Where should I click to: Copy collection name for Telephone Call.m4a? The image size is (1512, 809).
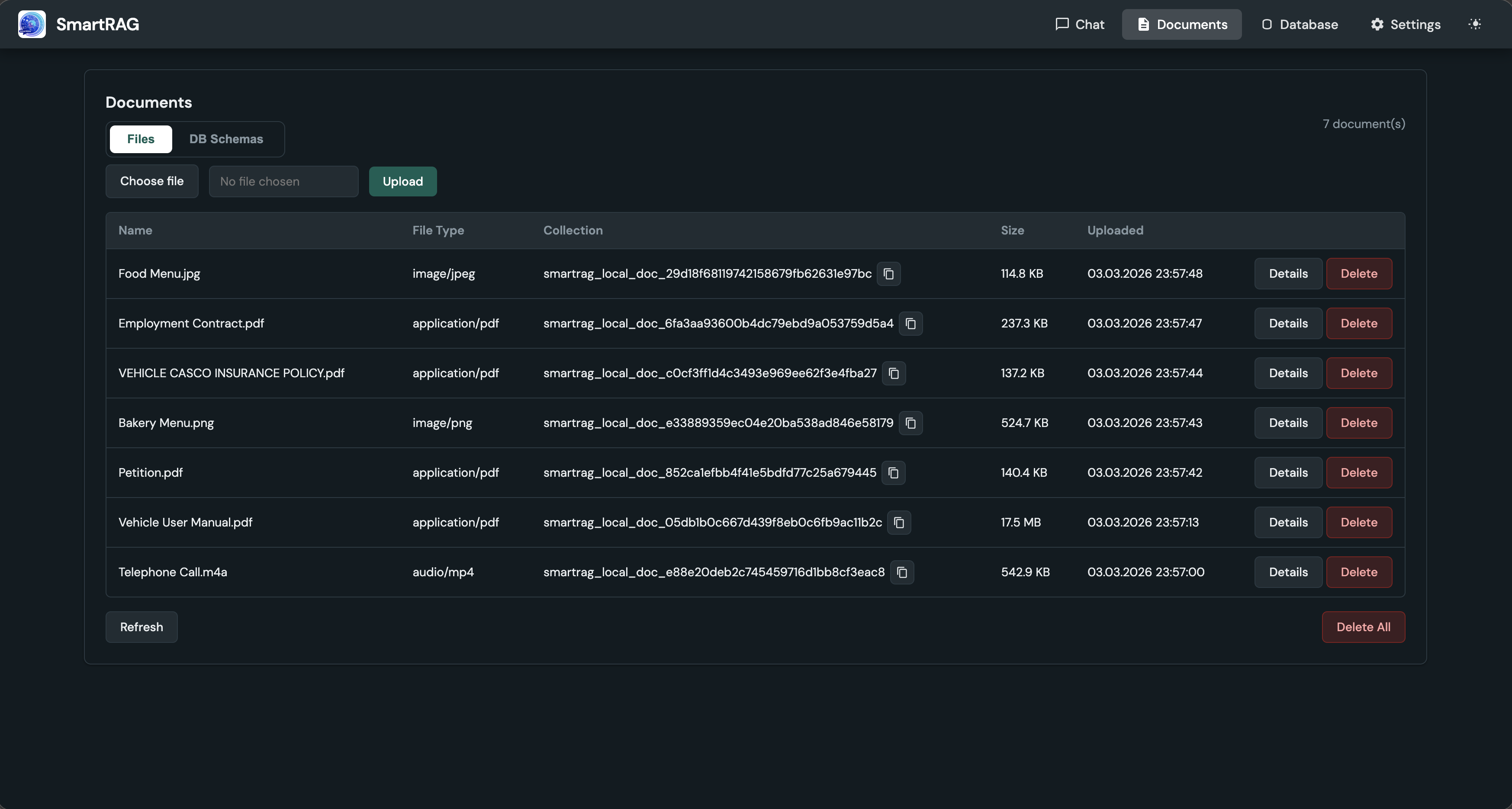902,573
